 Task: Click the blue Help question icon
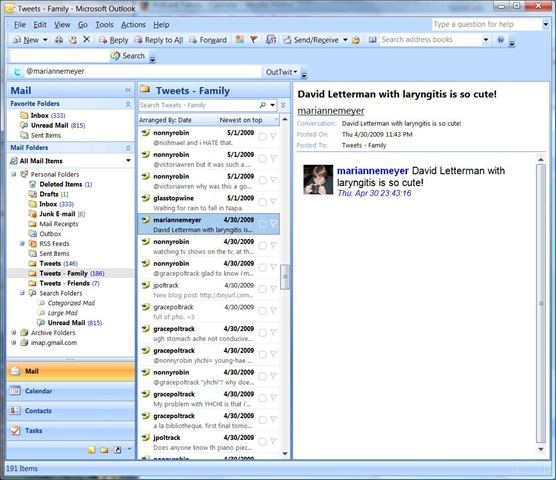pos(500,39)
